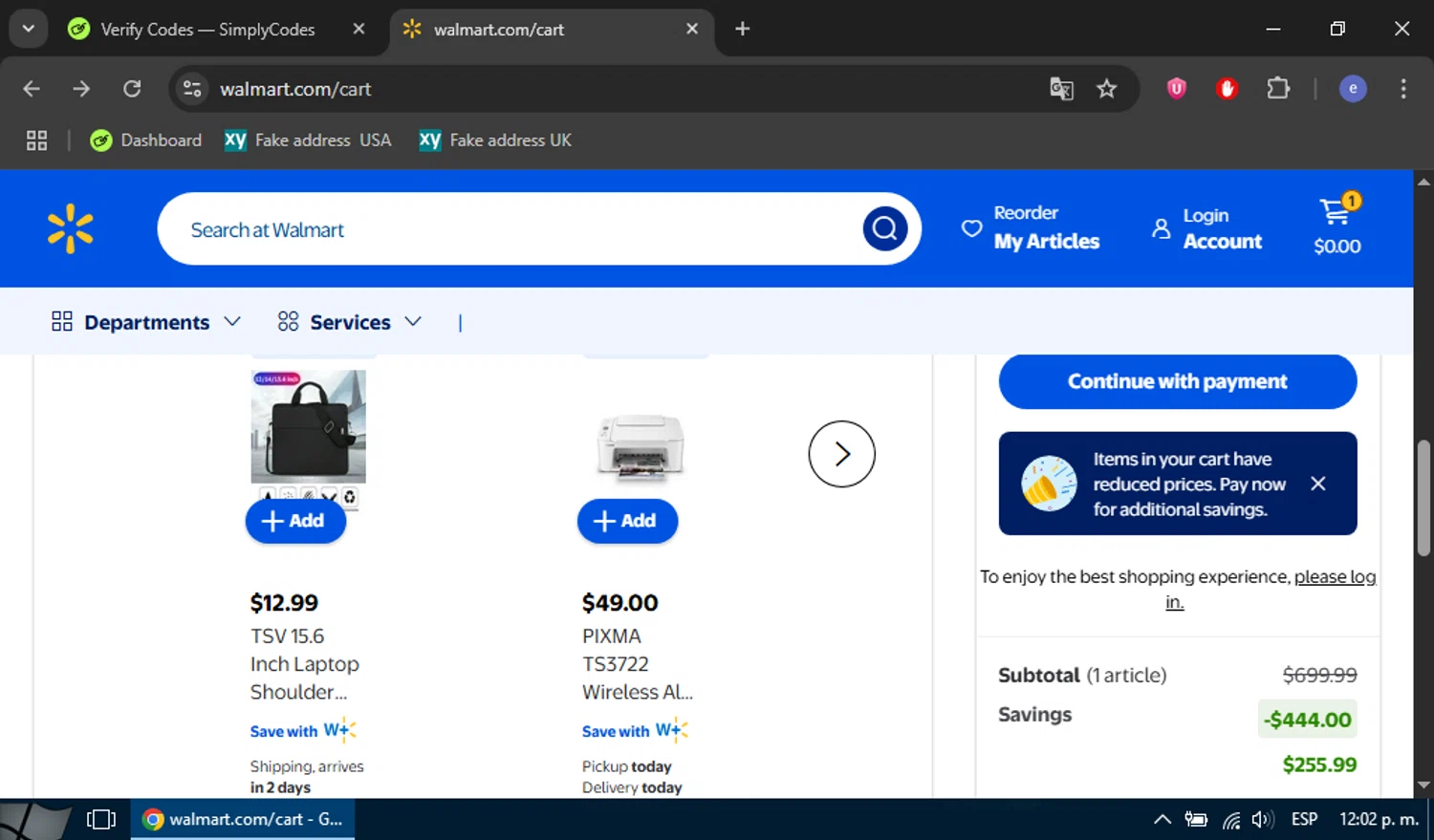This screenshot has height=840, width=1434.
Task: Click the $255.99 total amount
Action: tap(1319, 765)
